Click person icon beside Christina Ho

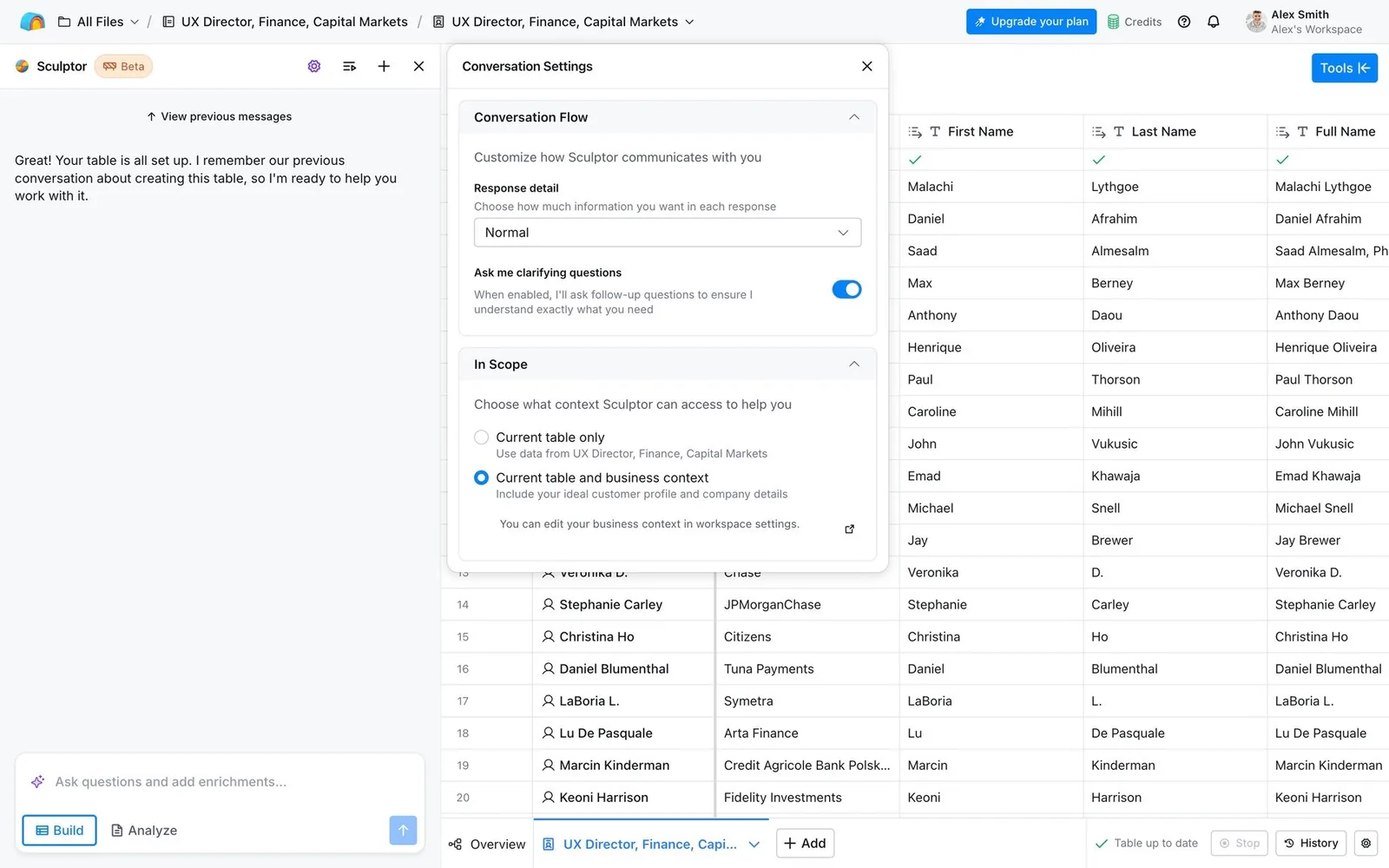click(548, 636)
